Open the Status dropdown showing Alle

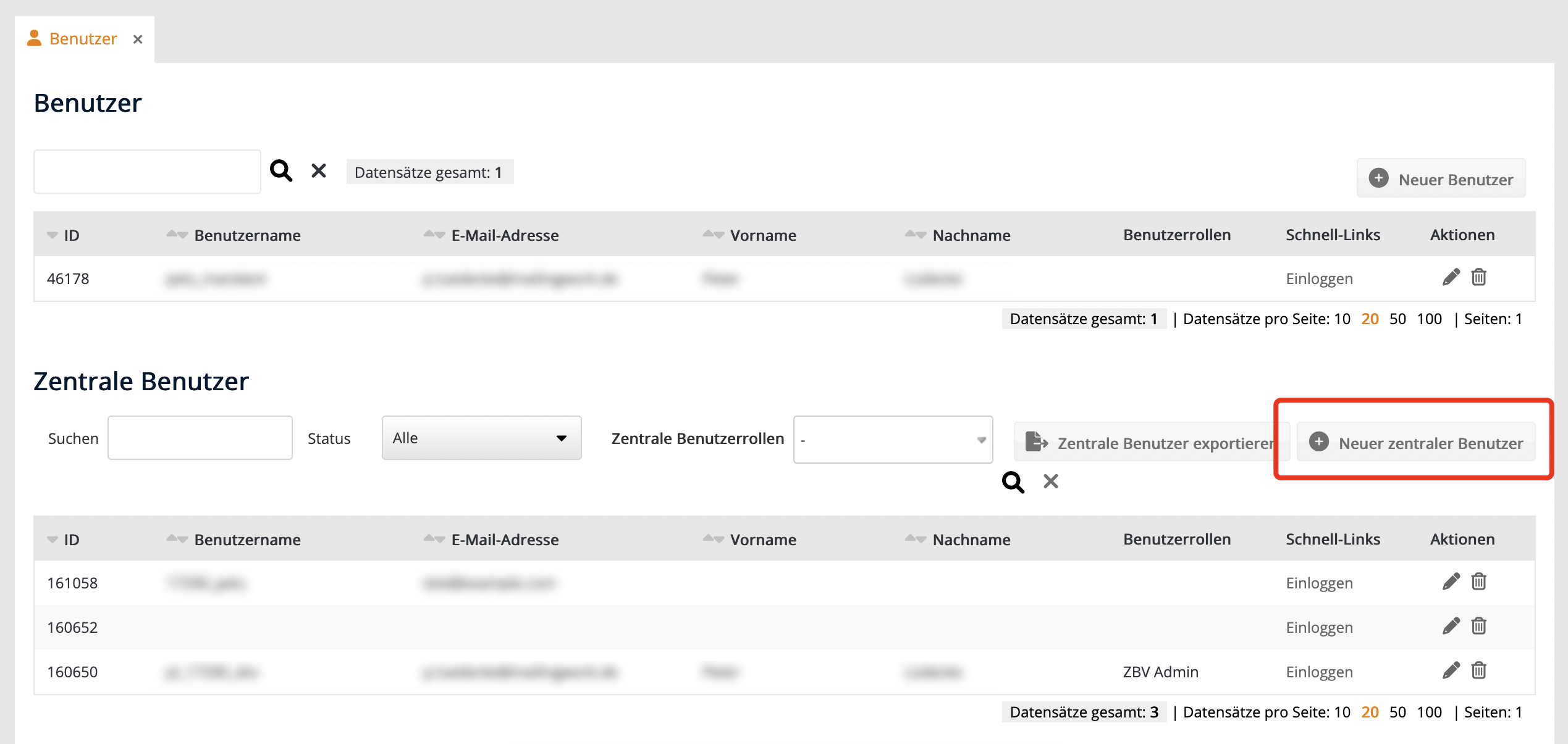pos(481,438)
